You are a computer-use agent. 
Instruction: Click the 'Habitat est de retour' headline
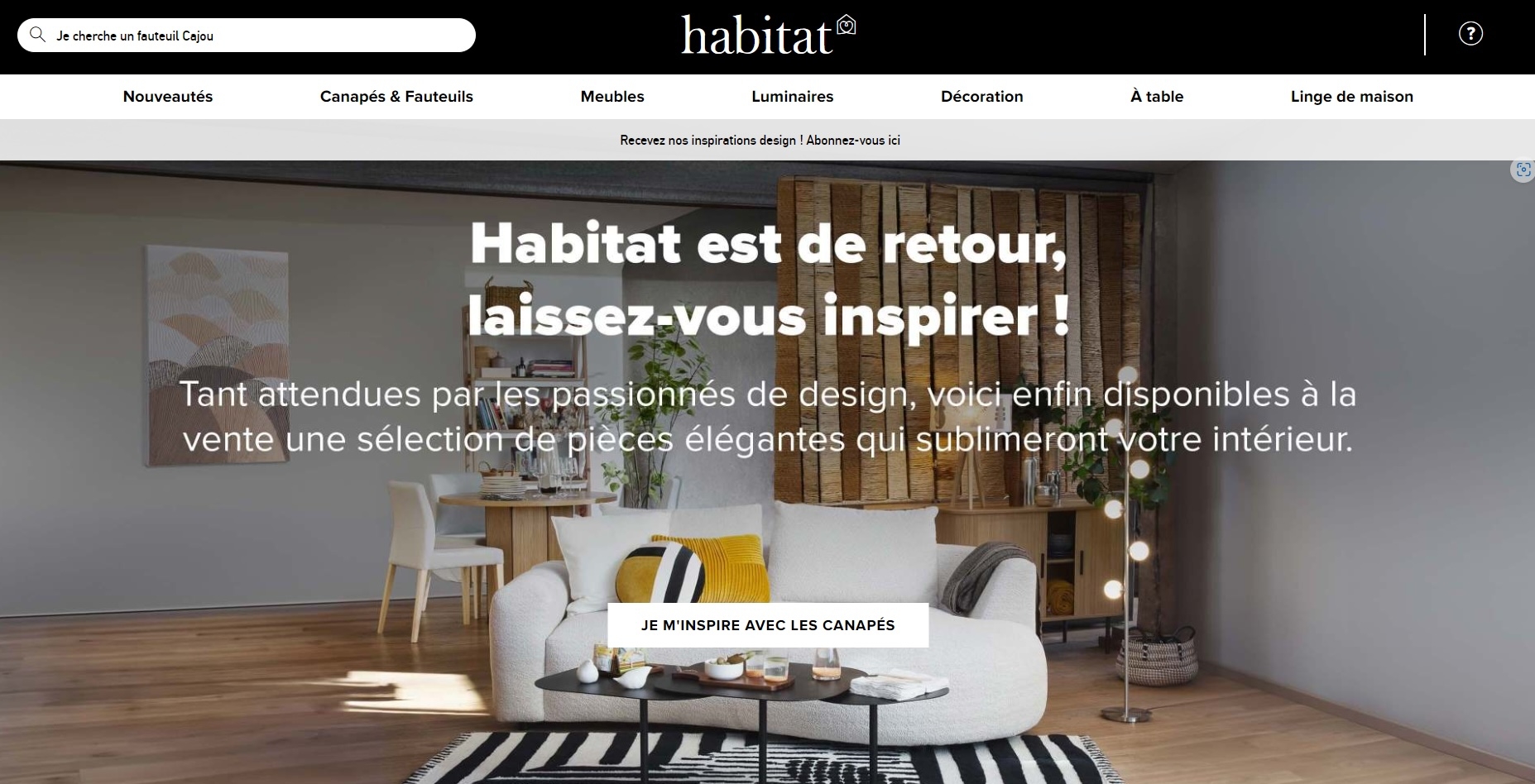(768, 280)
